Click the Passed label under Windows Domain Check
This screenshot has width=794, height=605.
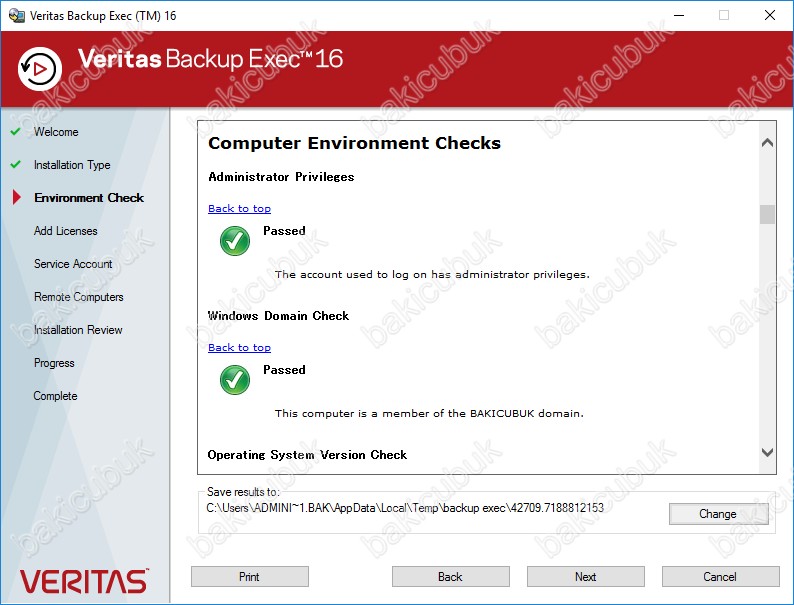pyautogui.click(x=285, y=370)
